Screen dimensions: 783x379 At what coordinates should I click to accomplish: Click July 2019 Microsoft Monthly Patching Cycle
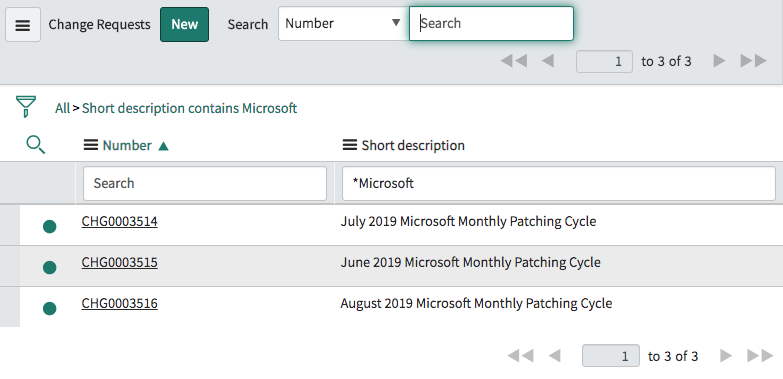tap(468, 221)
